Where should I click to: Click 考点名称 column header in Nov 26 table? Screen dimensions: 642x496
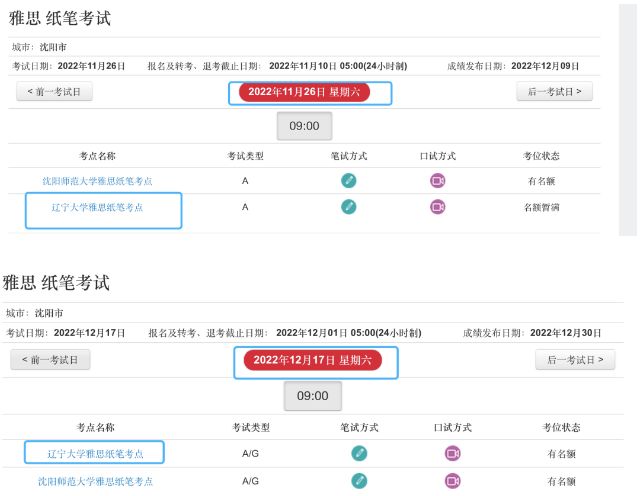point(97,156)
